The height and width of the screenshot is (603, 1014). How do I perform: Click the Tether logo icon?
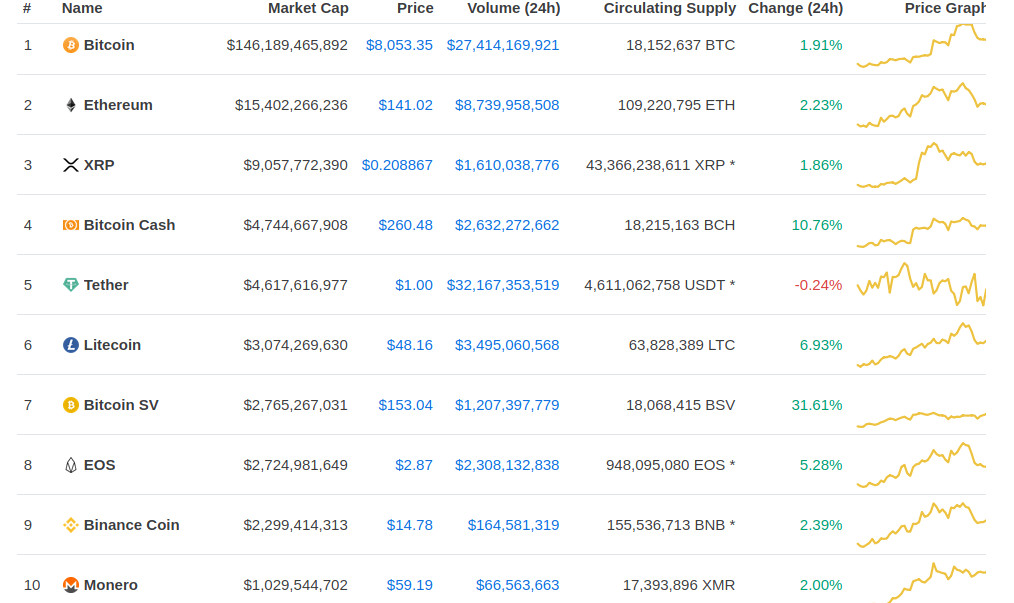pos(70,285)
